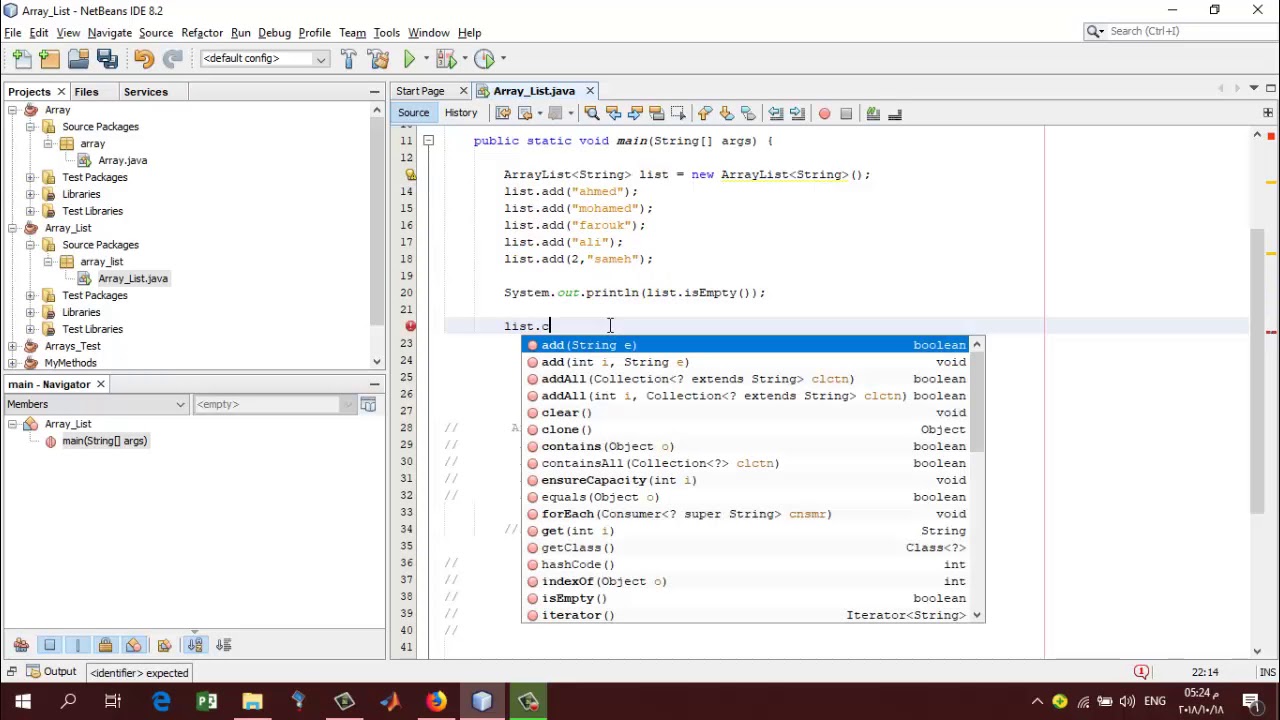Click the Debug Project toolbar icon
Image resolution: width=1280 pixels, height=720 pixels.
(446, 59)
